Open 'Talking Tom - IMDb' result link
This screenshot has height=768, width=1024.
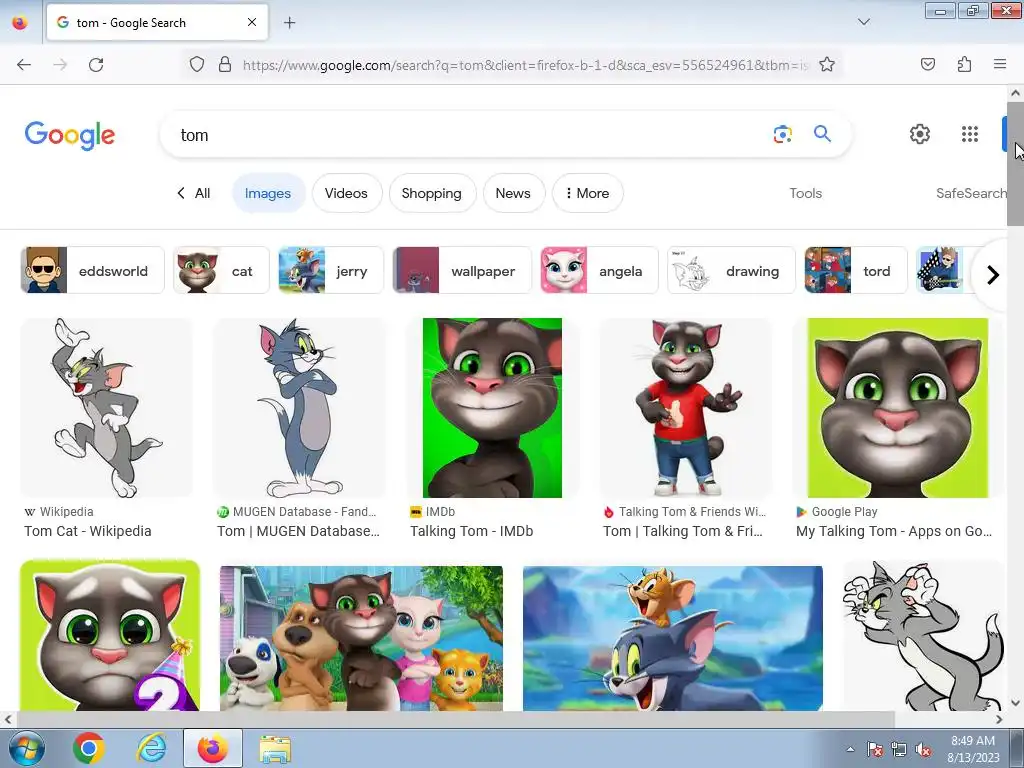(472, 531)
